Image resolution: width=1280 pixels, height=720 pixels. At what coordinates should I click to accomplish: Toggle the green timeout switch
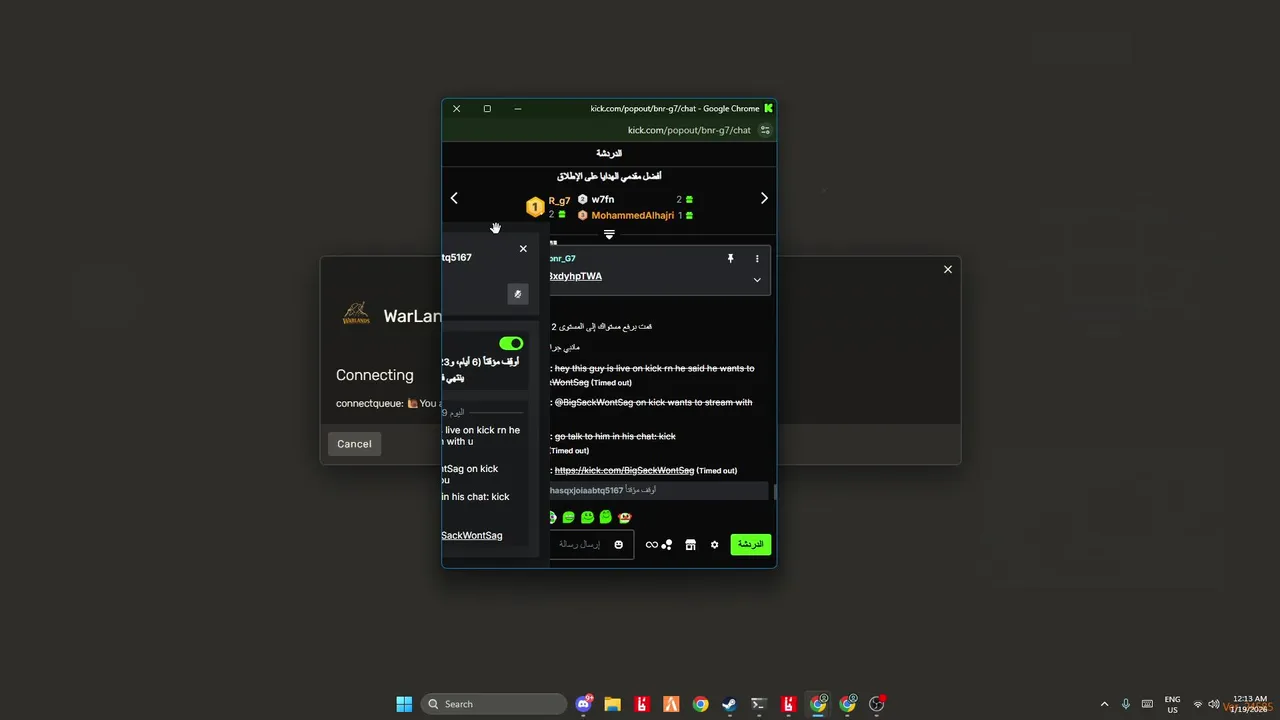pos(511,343)
